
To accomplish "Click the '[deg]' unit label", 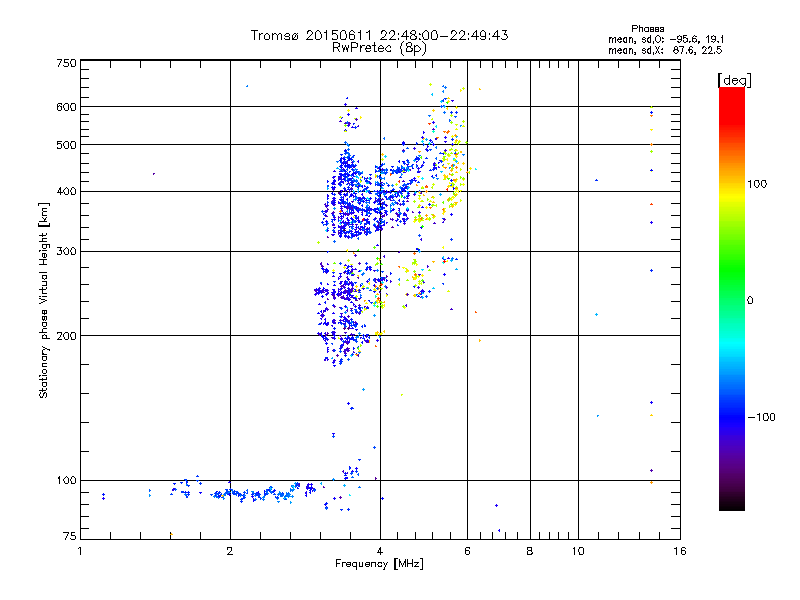I will (734, 80).
